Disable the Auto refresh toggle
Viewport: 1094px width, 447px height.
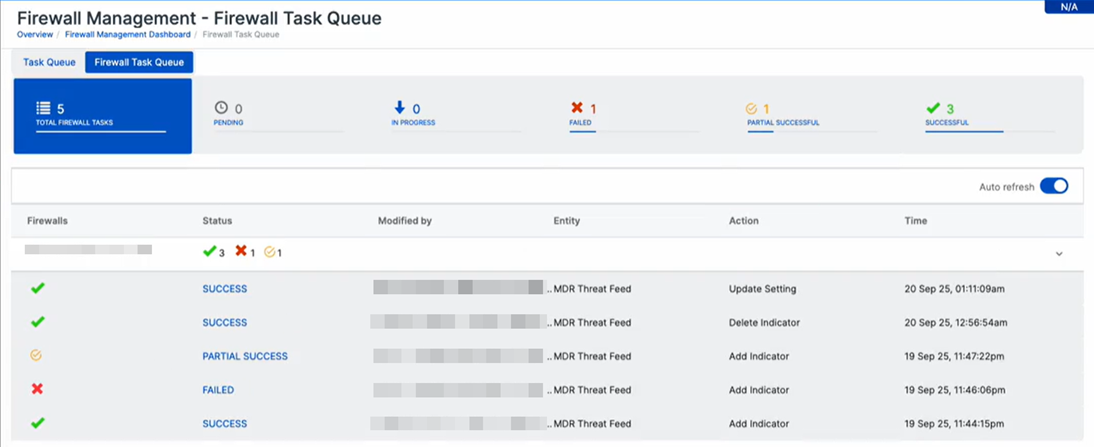click(x=1054, y=186)
